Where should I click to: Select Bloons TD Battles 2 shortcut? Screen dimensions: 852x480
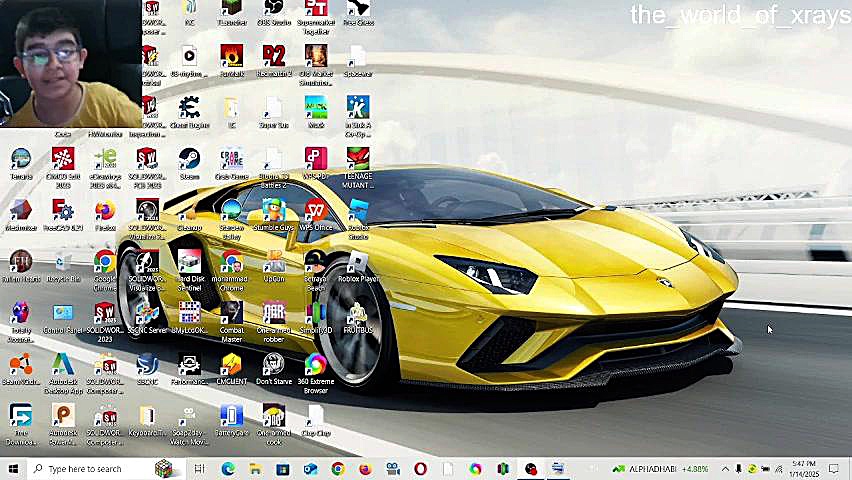coord(273,167)
